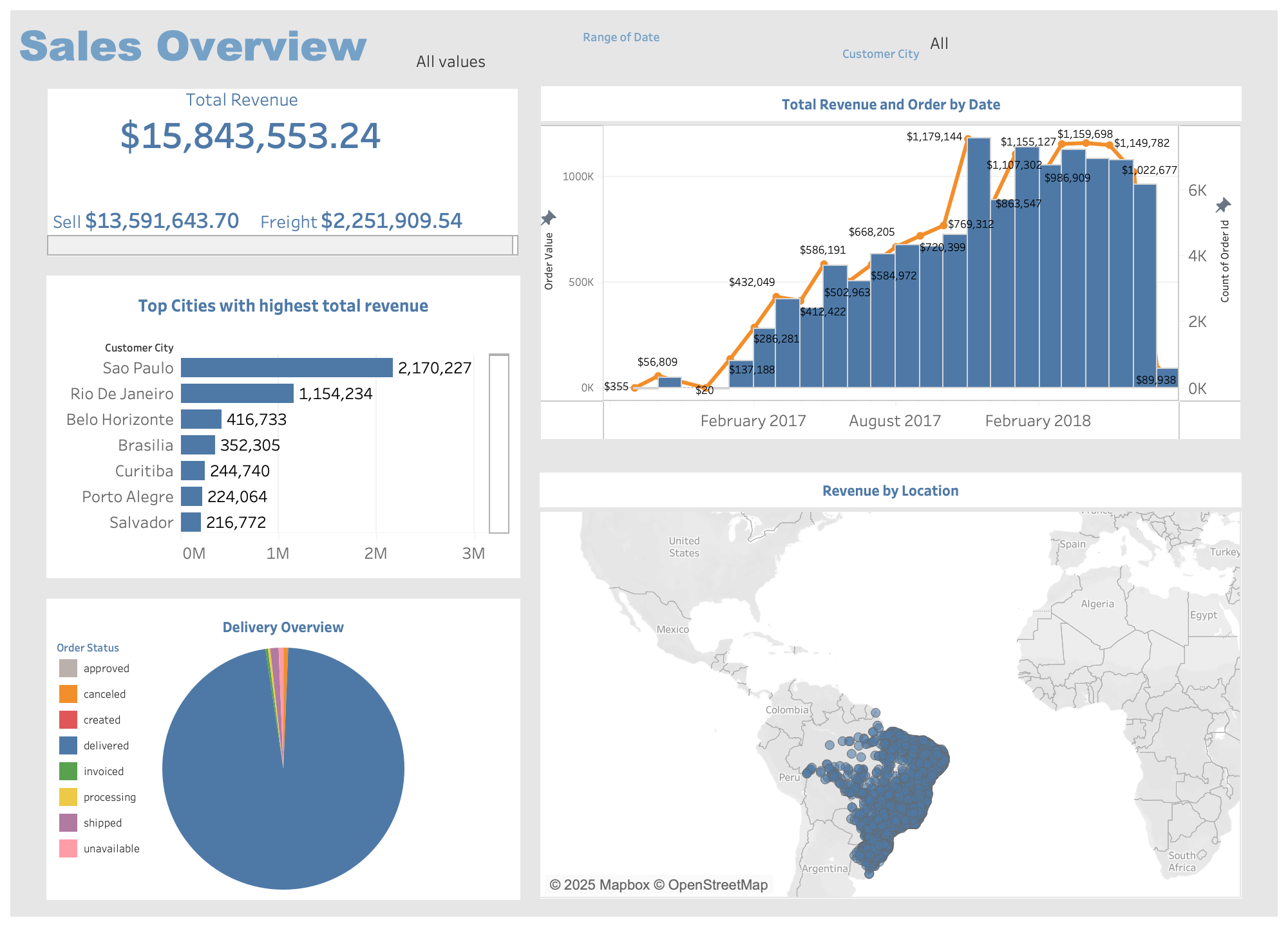Click the invoiced green legend swatch

point(68,771)
